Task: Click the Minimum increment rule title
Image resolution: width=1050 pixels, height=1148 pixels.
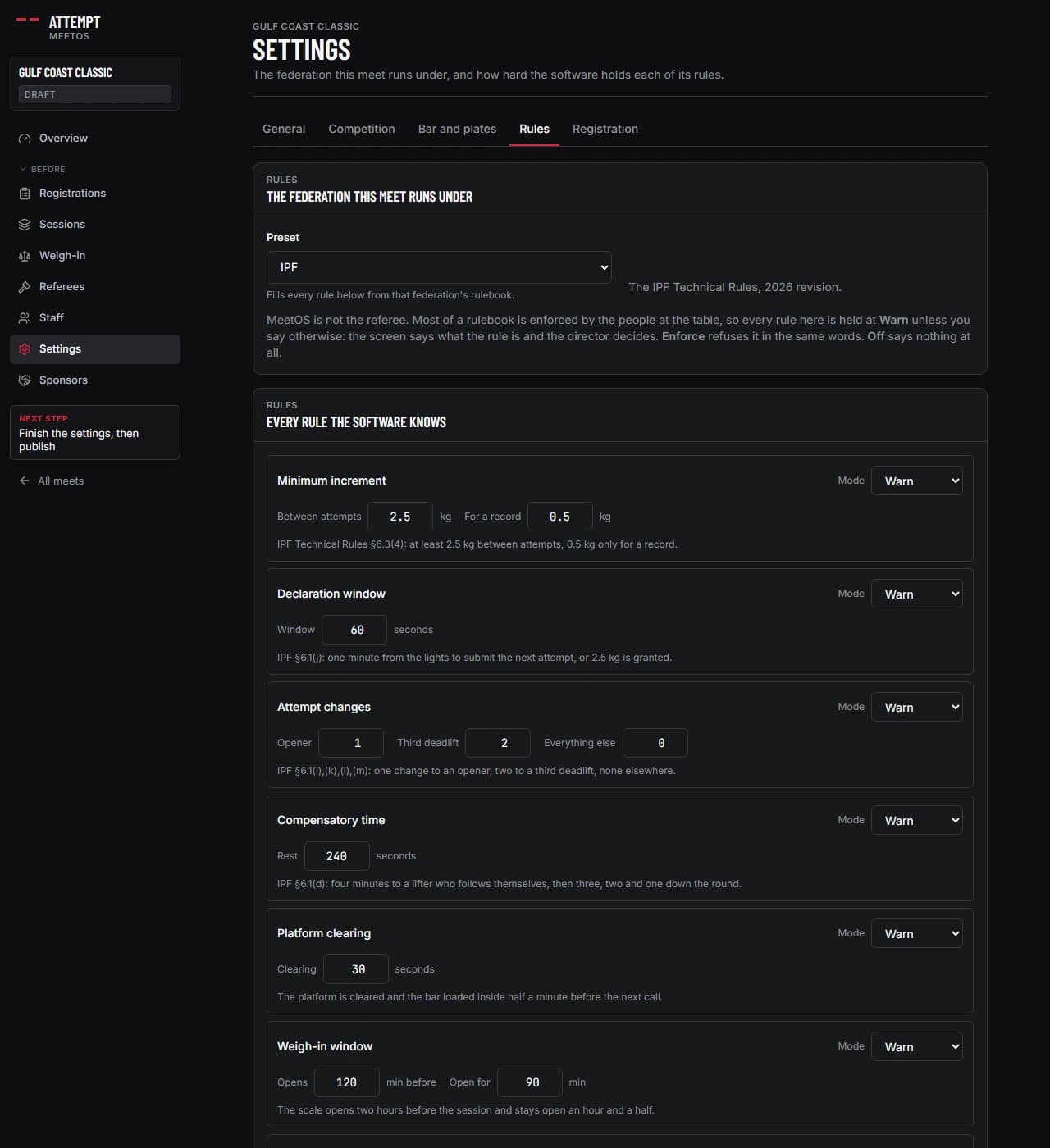Action: click(x=331, y=481)
